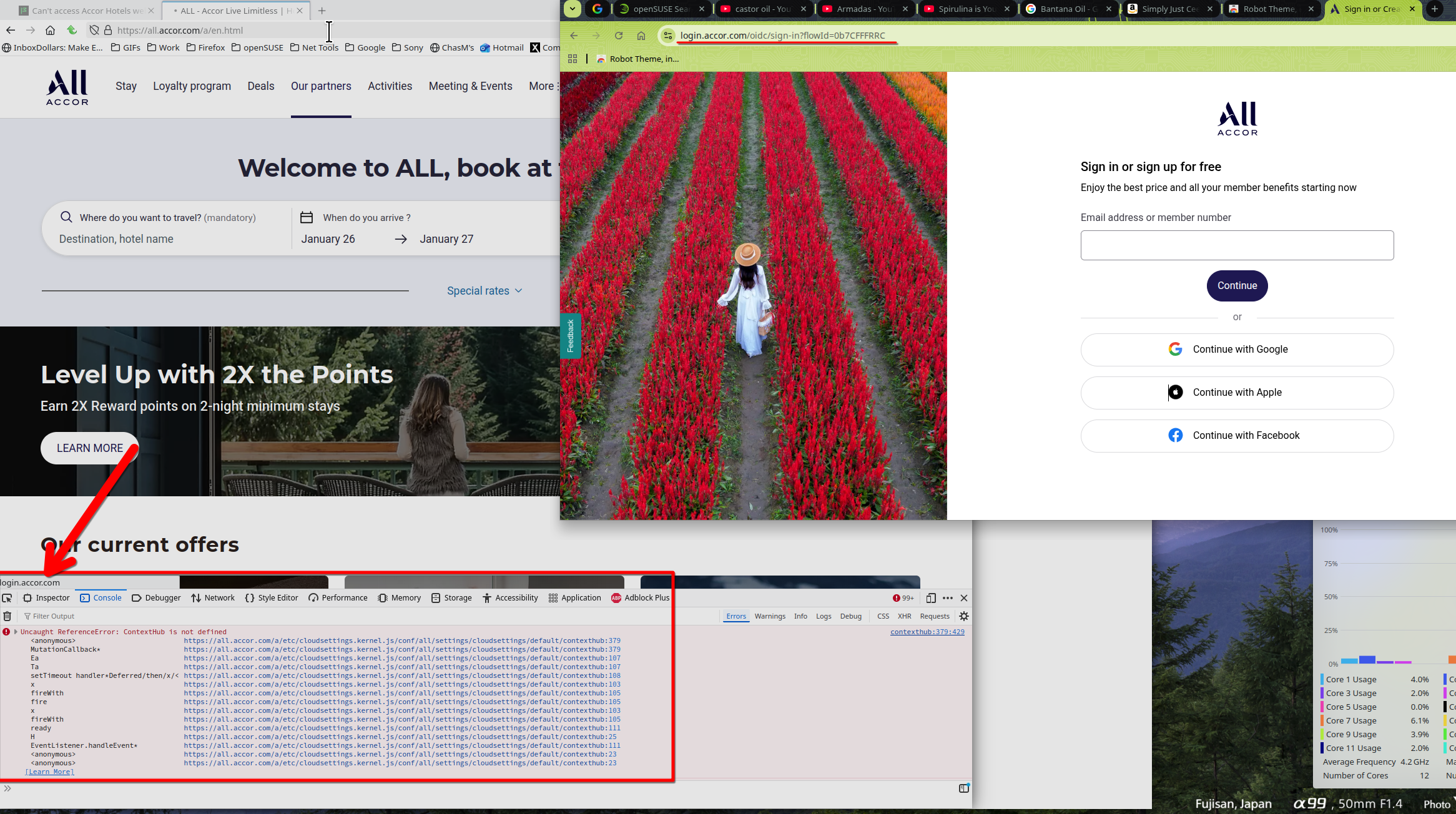Open the Loyalty program menu
This screenshot has width=1456, height=814.
point(192,86)
